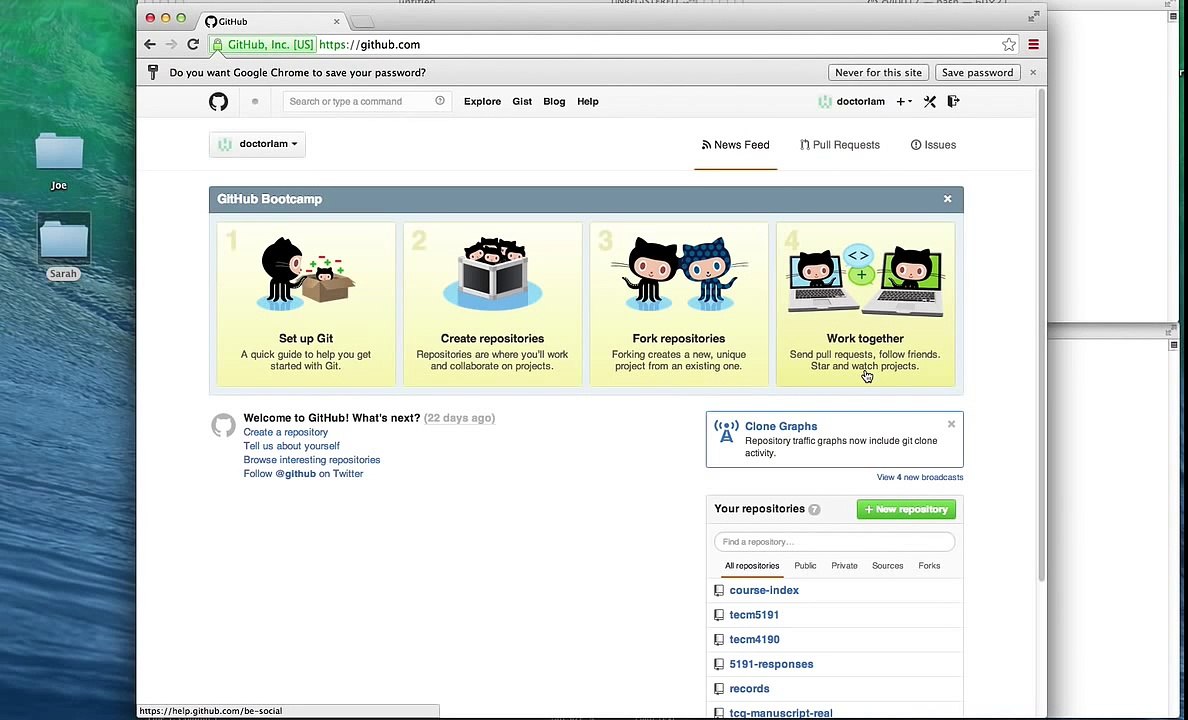This screenshot has width=1188, height=720.
Task: Open the tcg-manuscript-real repository
Action: (x=781, y=713)
